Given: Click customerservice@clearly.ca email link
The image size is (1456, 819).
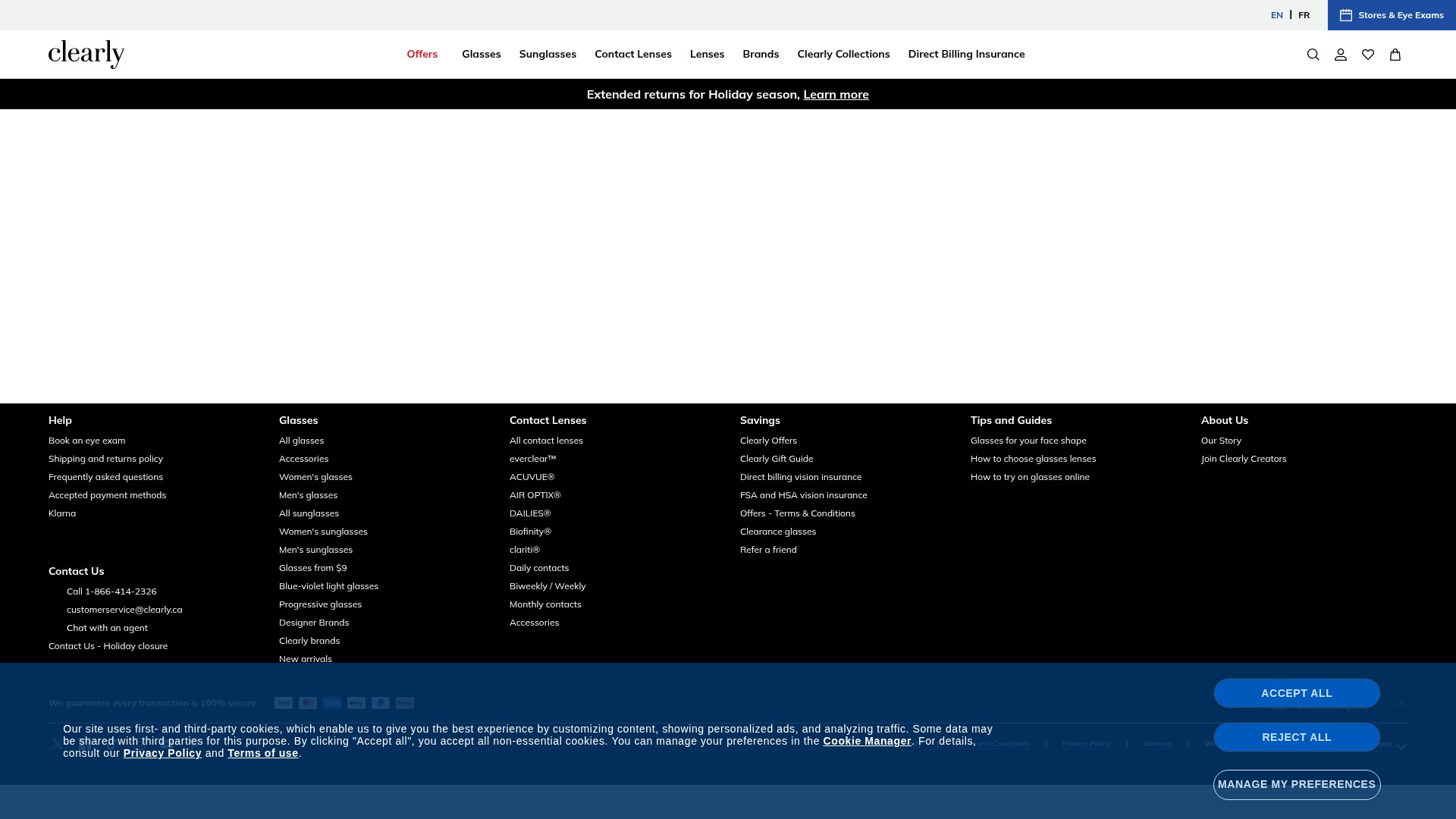Looking at the screenshot, I should pyautogui.click(x=124, y=610).
